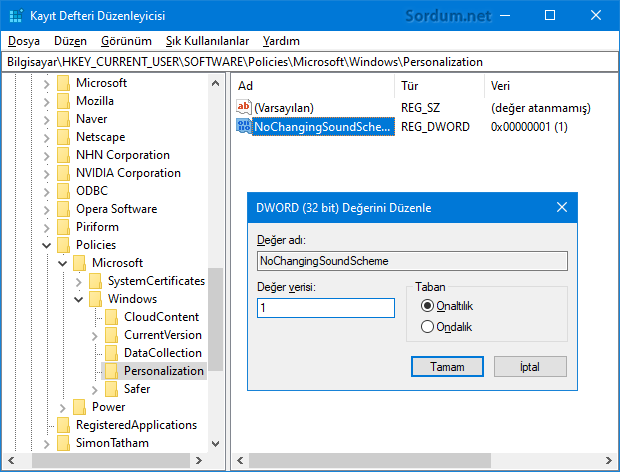Click the NVIDIA Corporation folder icon
The height and width of the screenshot is (472, 620).
coord(64,173)
